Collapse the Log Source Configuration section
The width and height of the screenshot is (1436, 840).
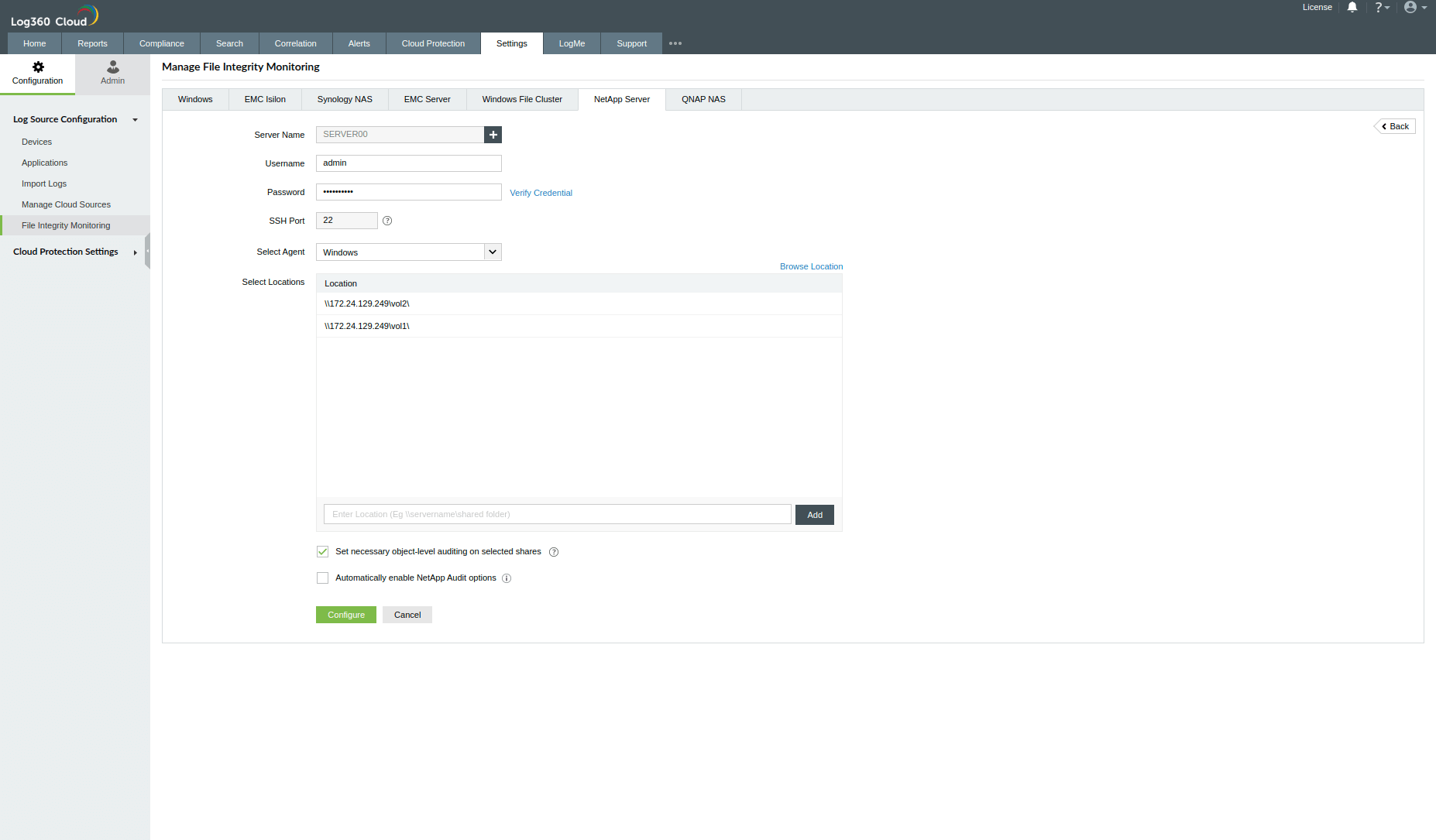pos(135,119)
